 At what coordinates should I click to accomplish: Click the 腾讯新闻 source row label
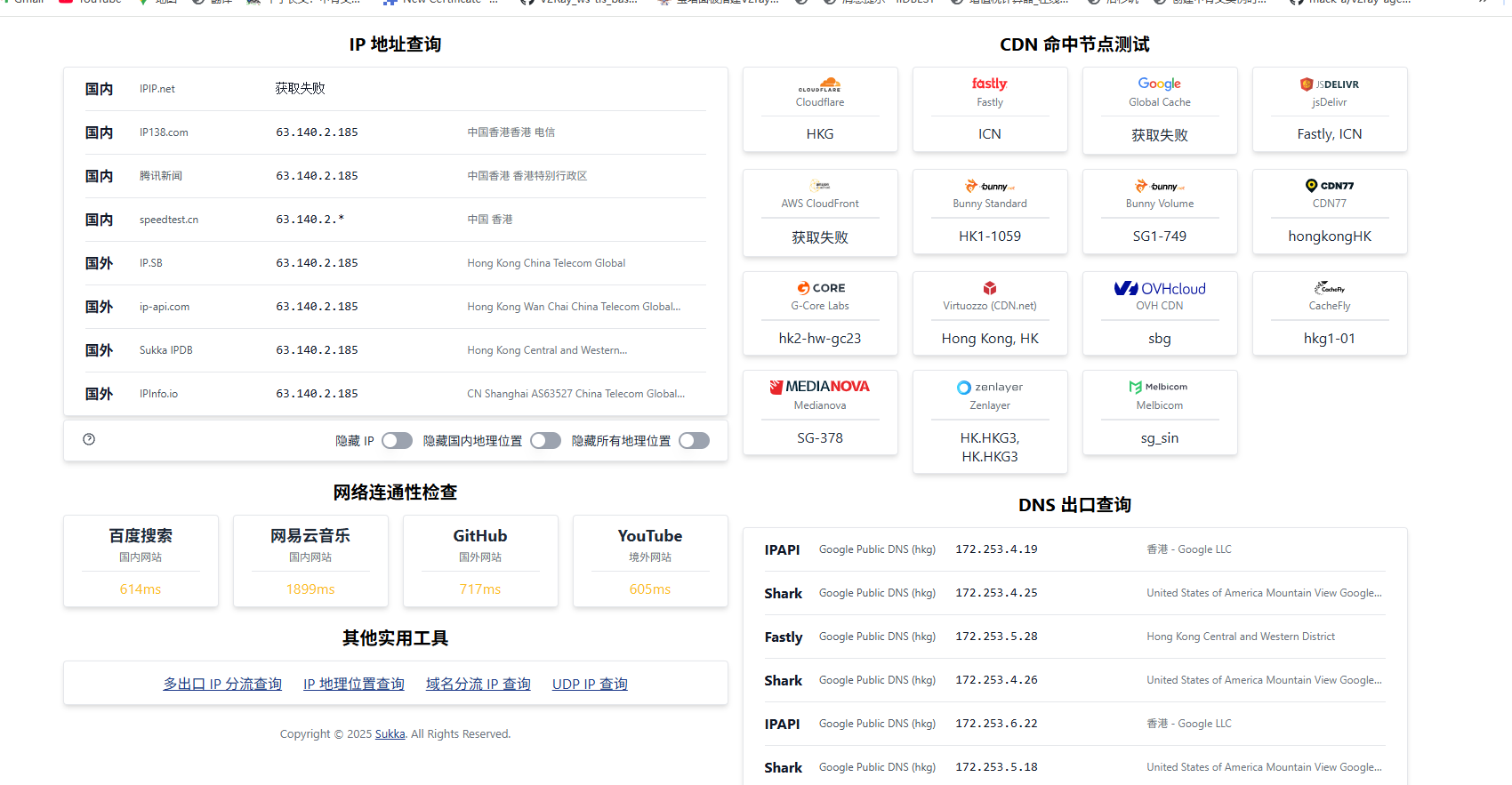pyautogui.click(x=161, y=176)
